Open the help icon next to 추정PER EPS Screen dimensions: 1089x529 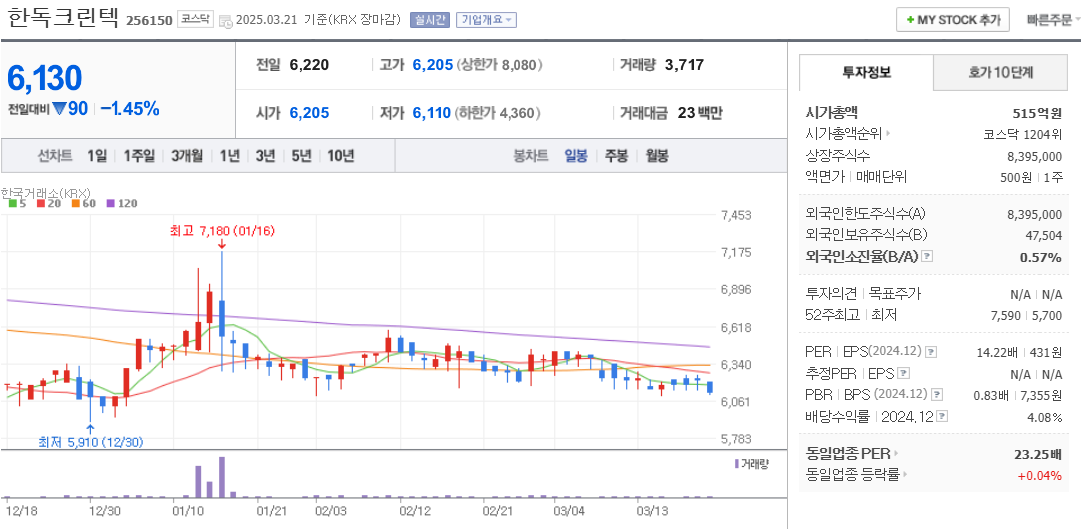pyautogui.click(x=903, y=373)
